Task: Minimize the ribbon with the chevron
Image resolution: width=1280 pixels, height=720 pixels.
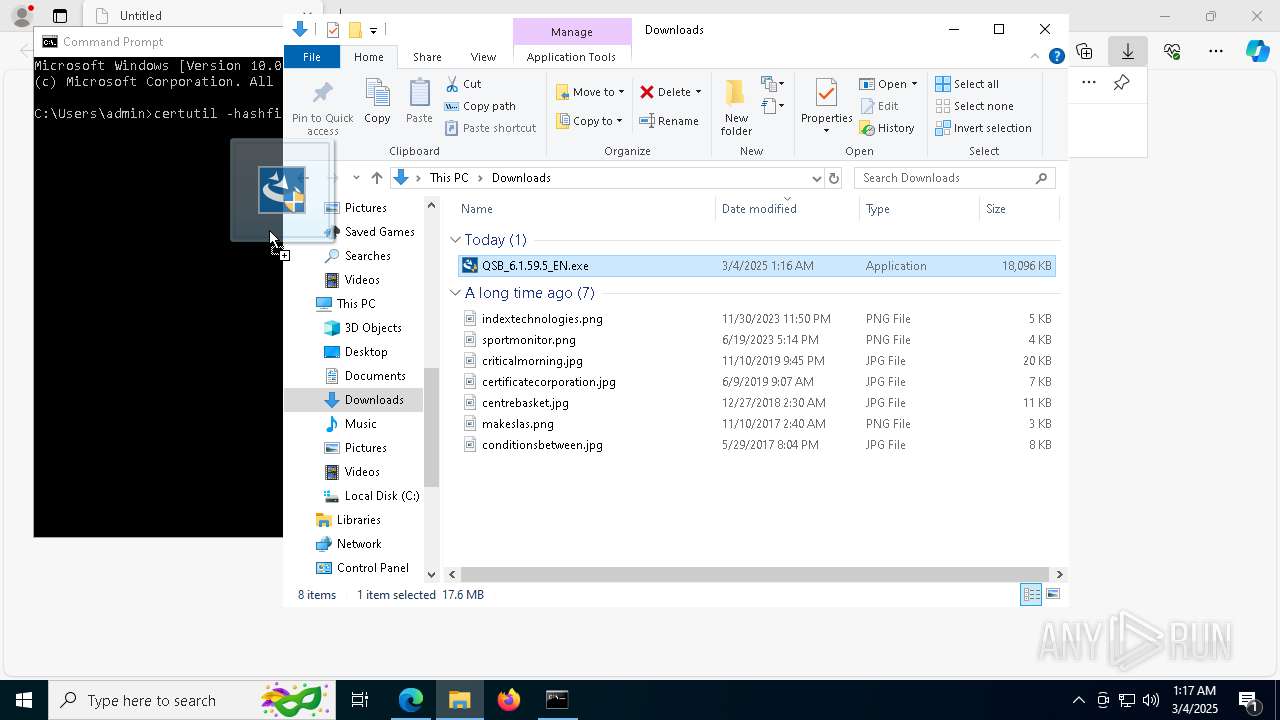Action: click(1035, 57)
